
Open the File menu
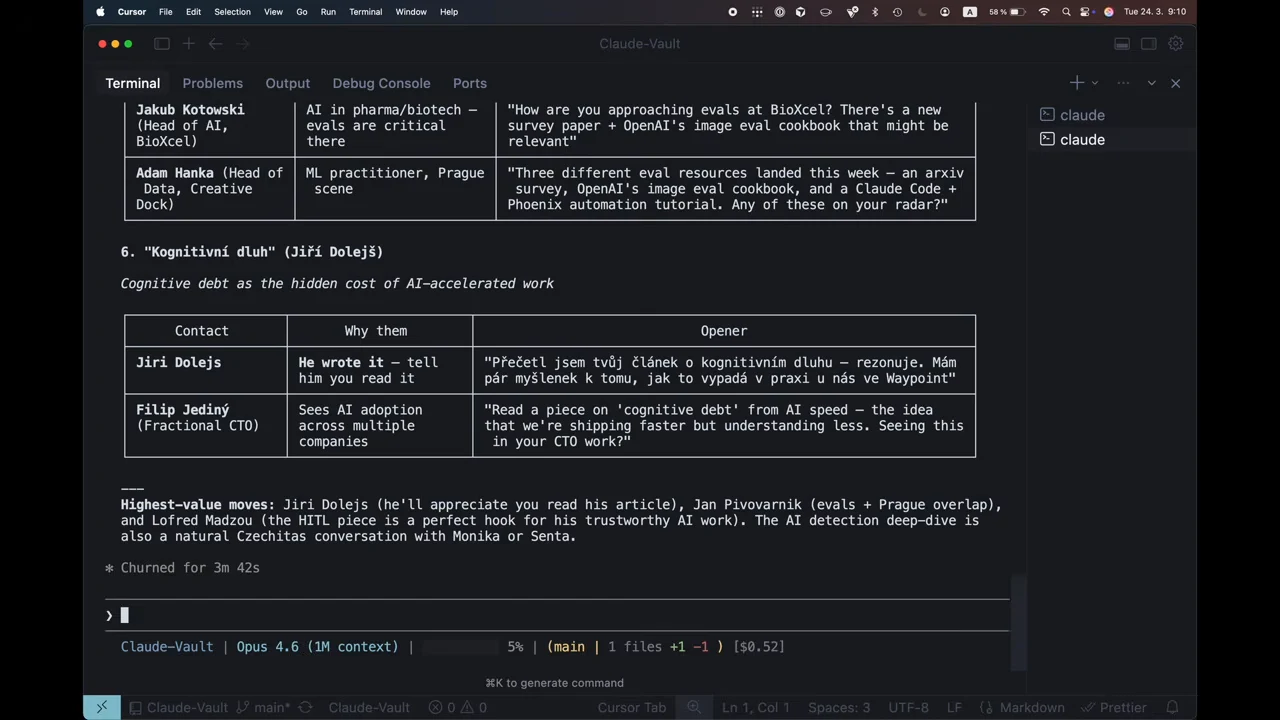coord(166,12)
